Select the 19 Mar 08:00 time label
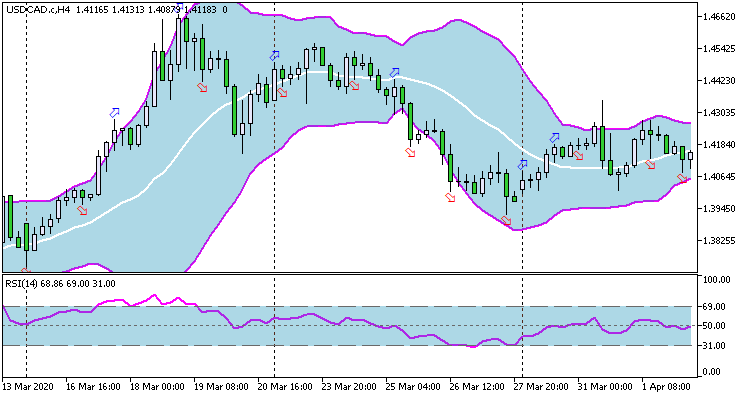Image resolution: width=750 pixels, height=398 pixels. [221, 387]
